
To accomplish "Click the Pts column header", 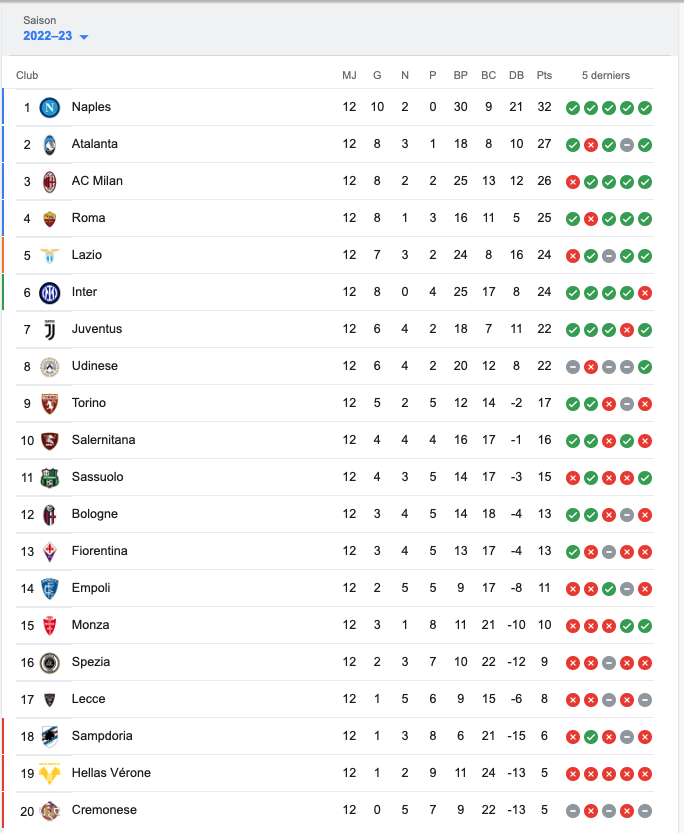I will tap(544, 75).
